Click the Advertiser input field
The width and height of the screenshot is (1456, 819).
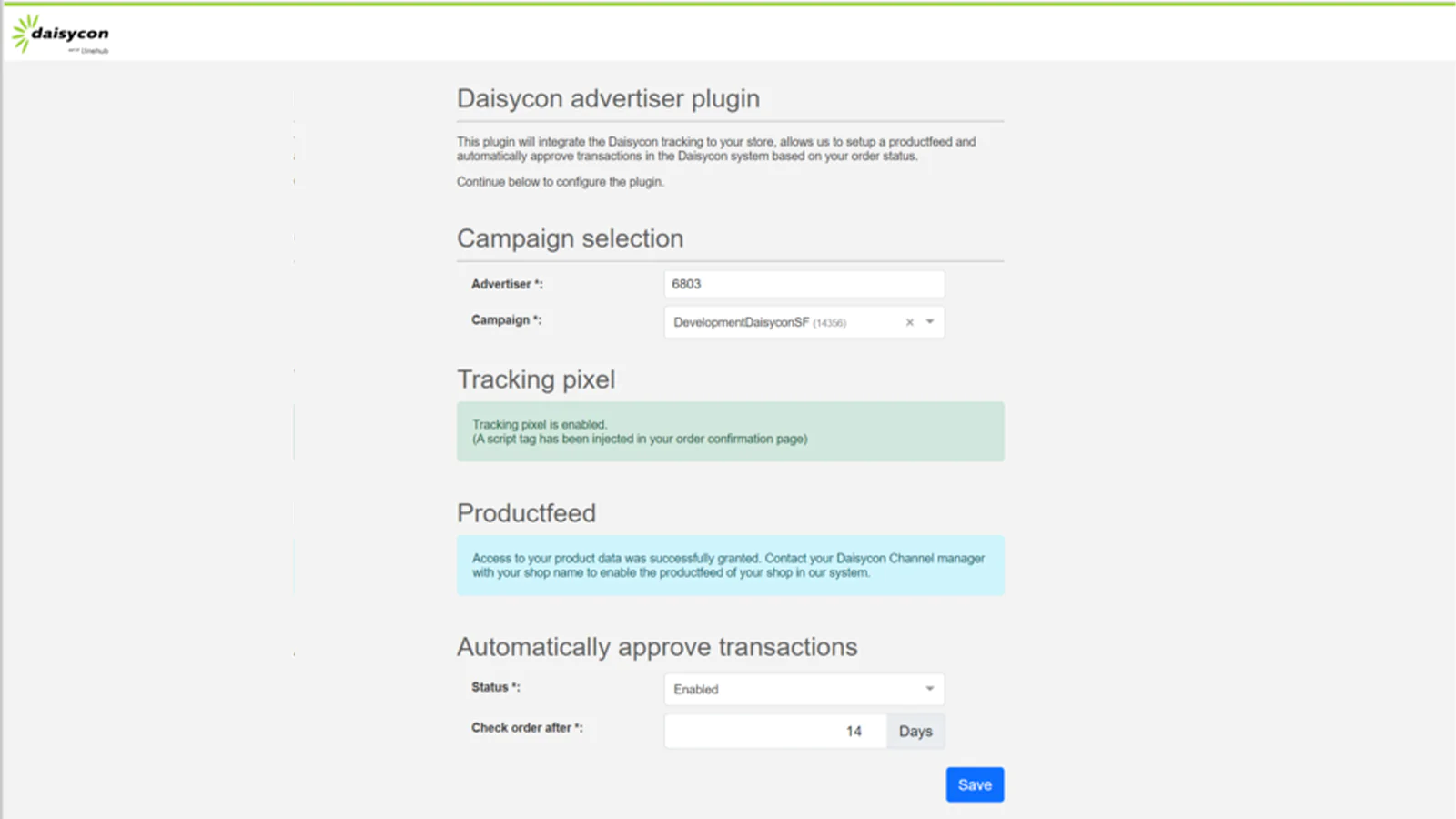[x=804, y=284]
